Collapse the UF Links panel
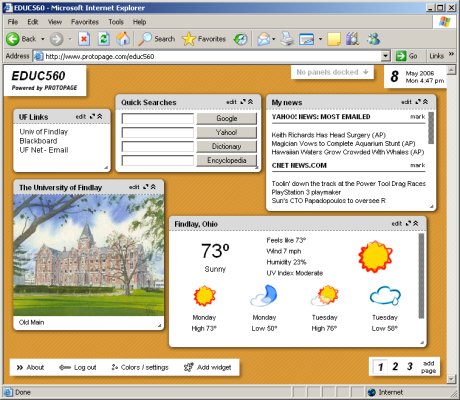Image resolution: width=460 pixels, height=400 pixels. pos(100,116)
